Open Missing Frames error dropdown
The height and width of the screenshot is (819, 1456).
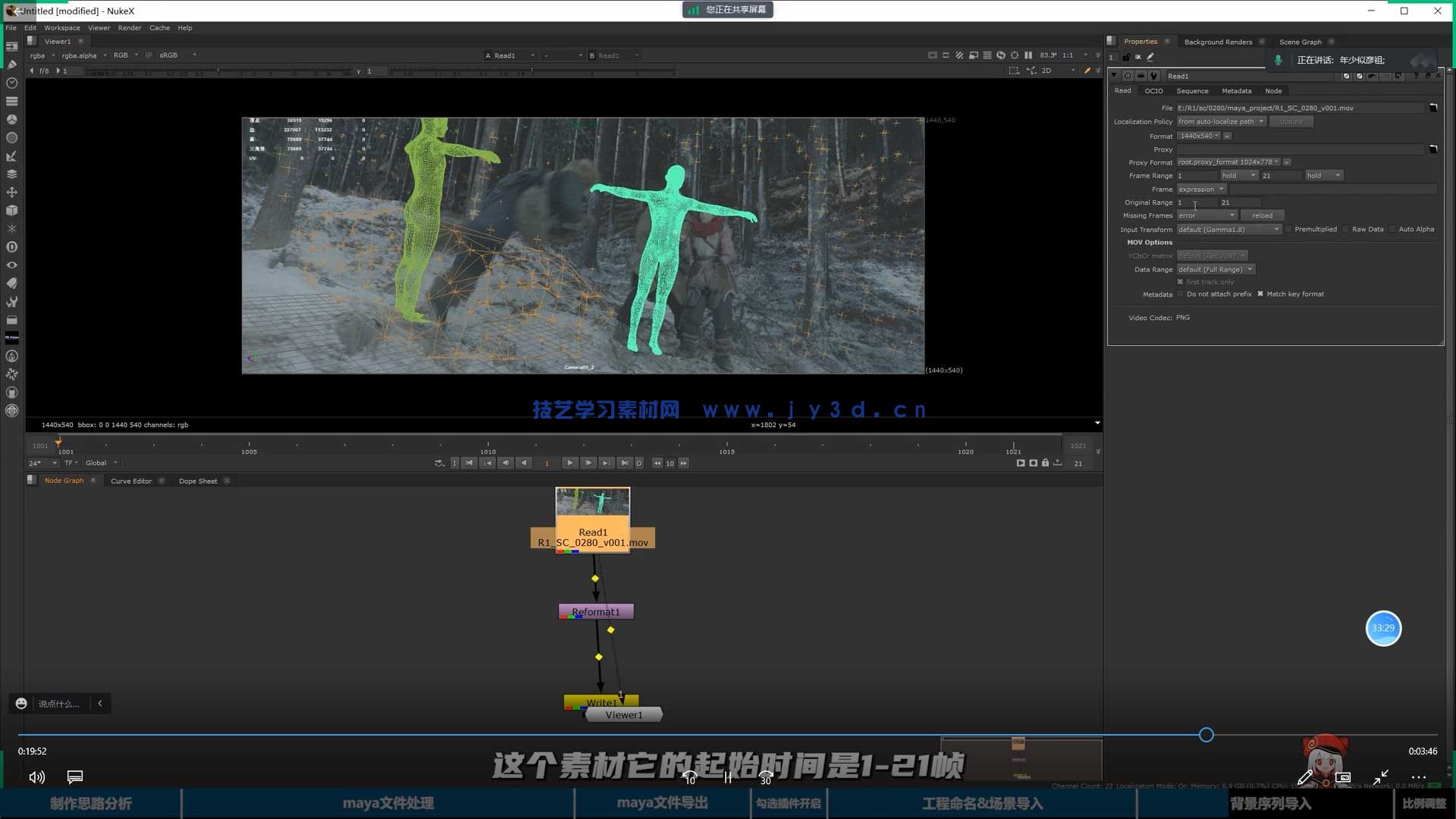click(1207, 215)
